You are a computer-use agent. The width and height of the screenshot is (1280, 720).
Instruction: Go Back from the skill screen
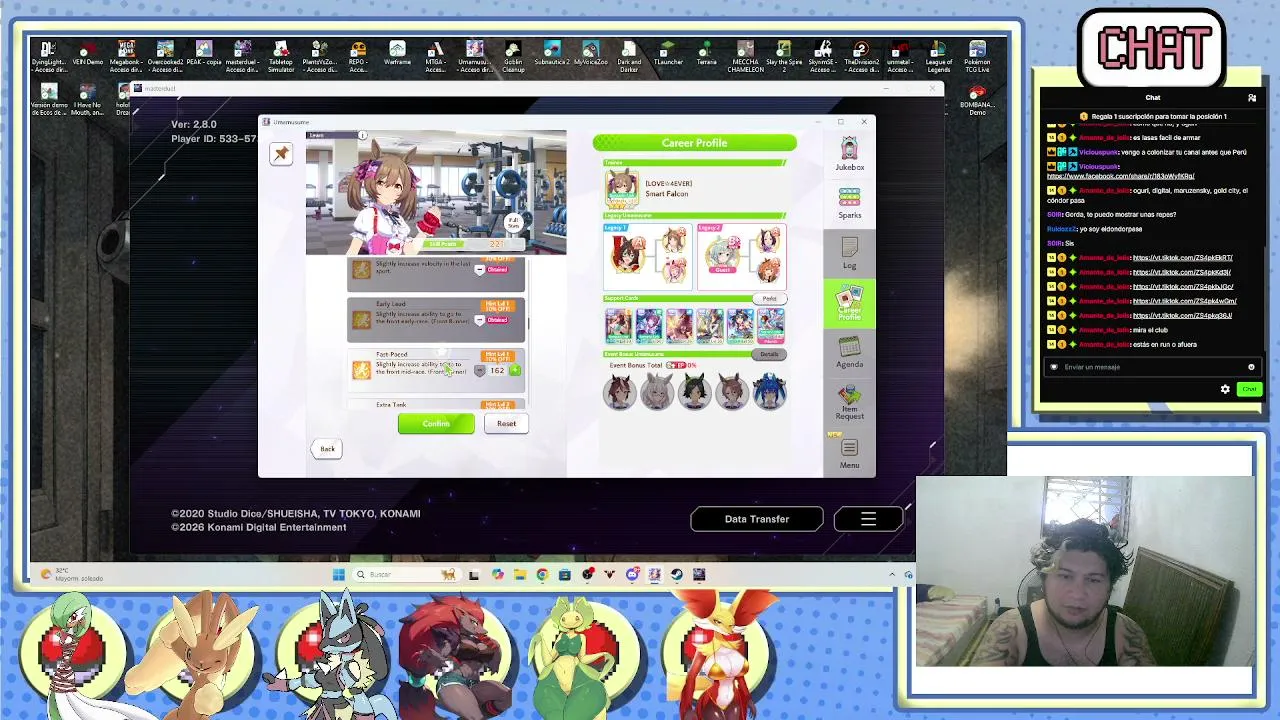(327, 449)
